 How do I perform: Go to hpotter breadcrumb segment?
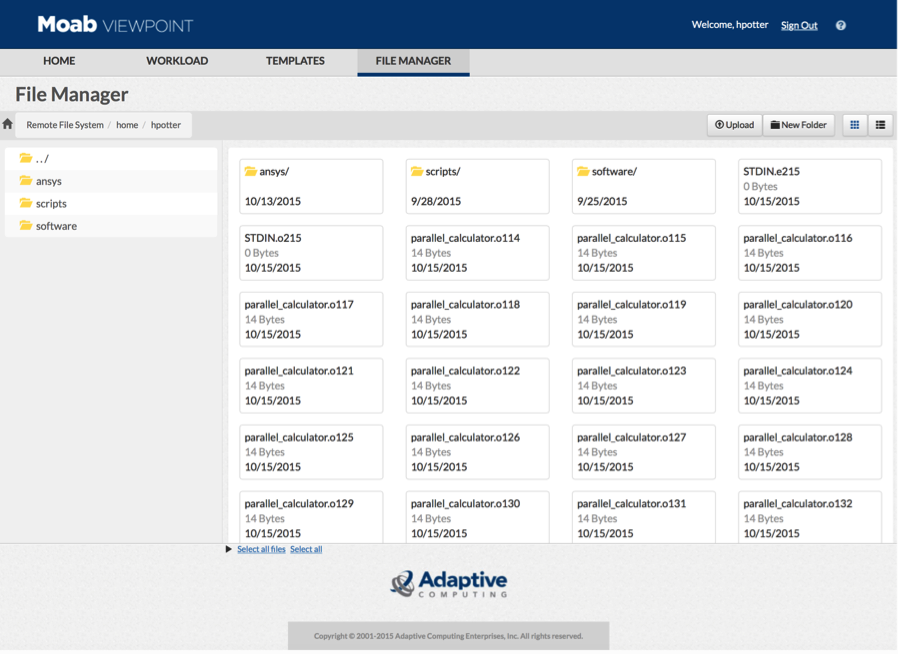pos(166,124)
